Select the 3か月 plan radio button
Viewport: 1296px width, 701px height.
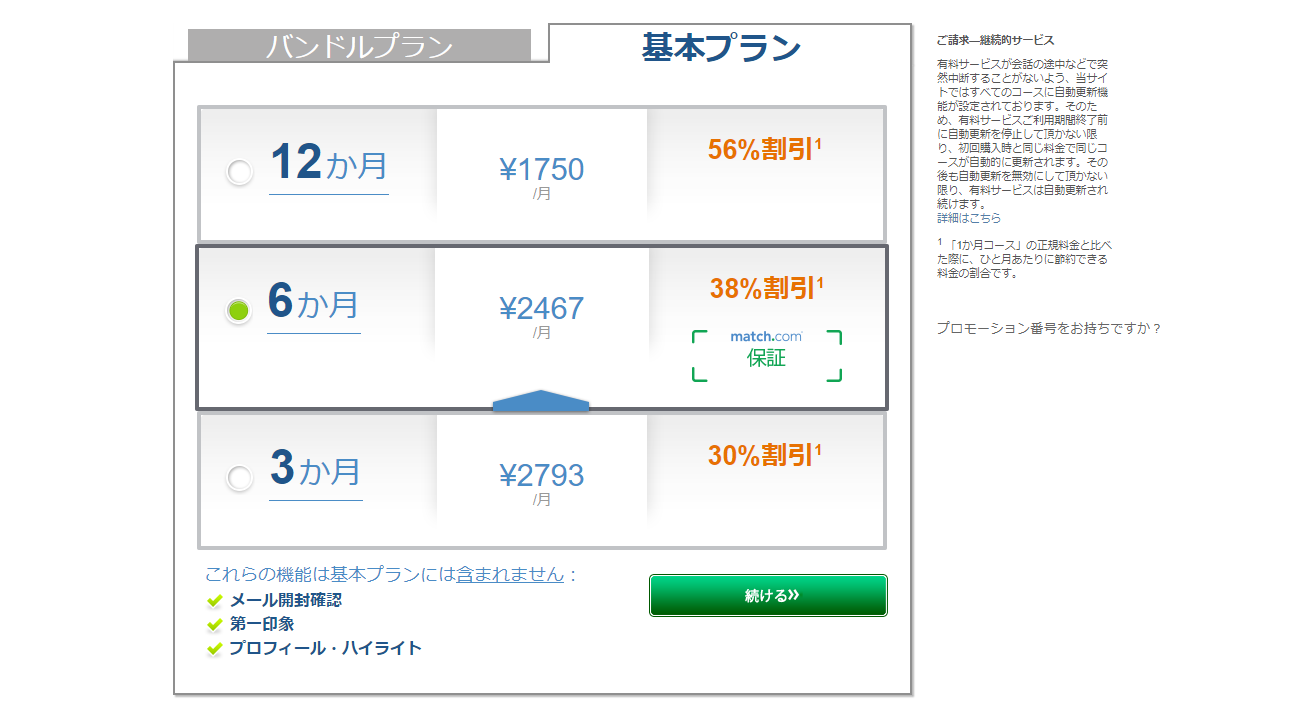(x=239, y=478)
